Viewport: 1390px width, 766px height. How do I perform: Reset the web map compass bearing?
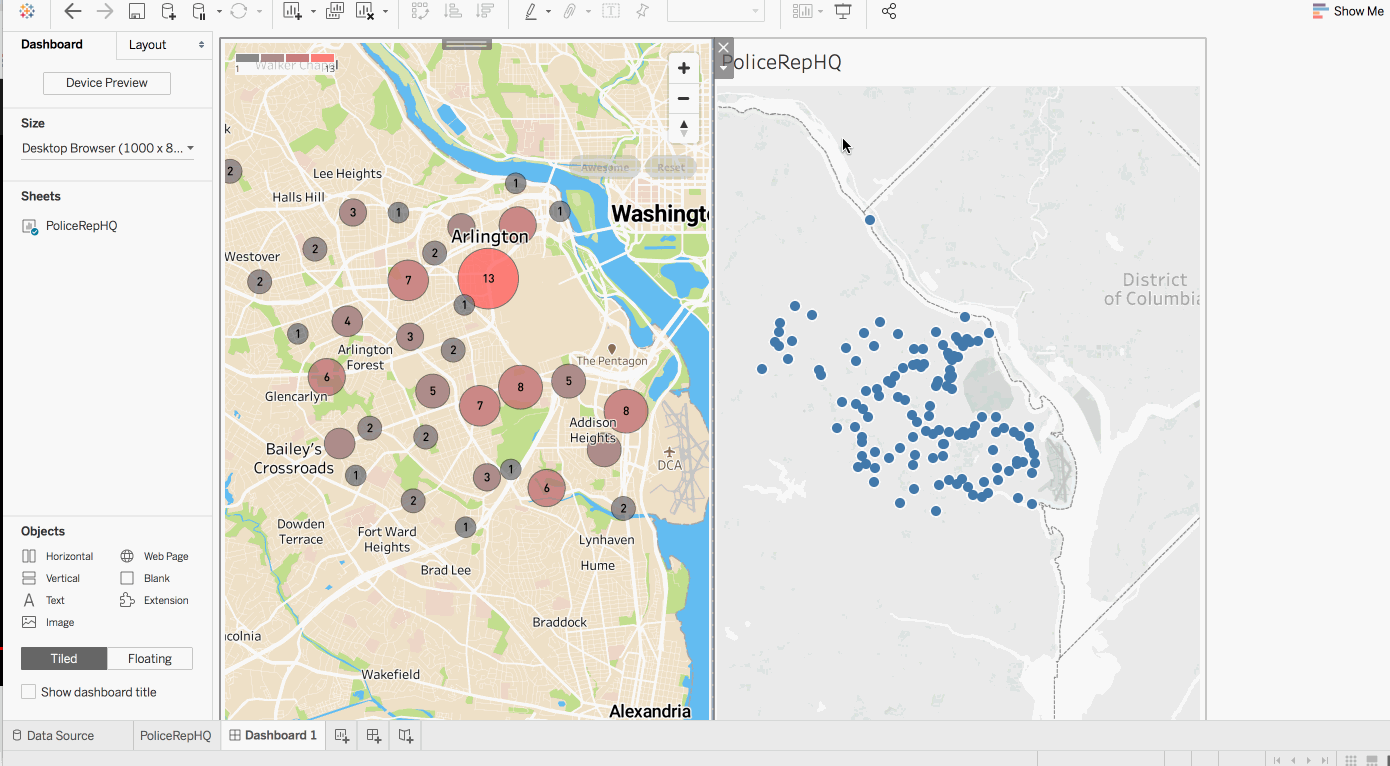point(684,128)
